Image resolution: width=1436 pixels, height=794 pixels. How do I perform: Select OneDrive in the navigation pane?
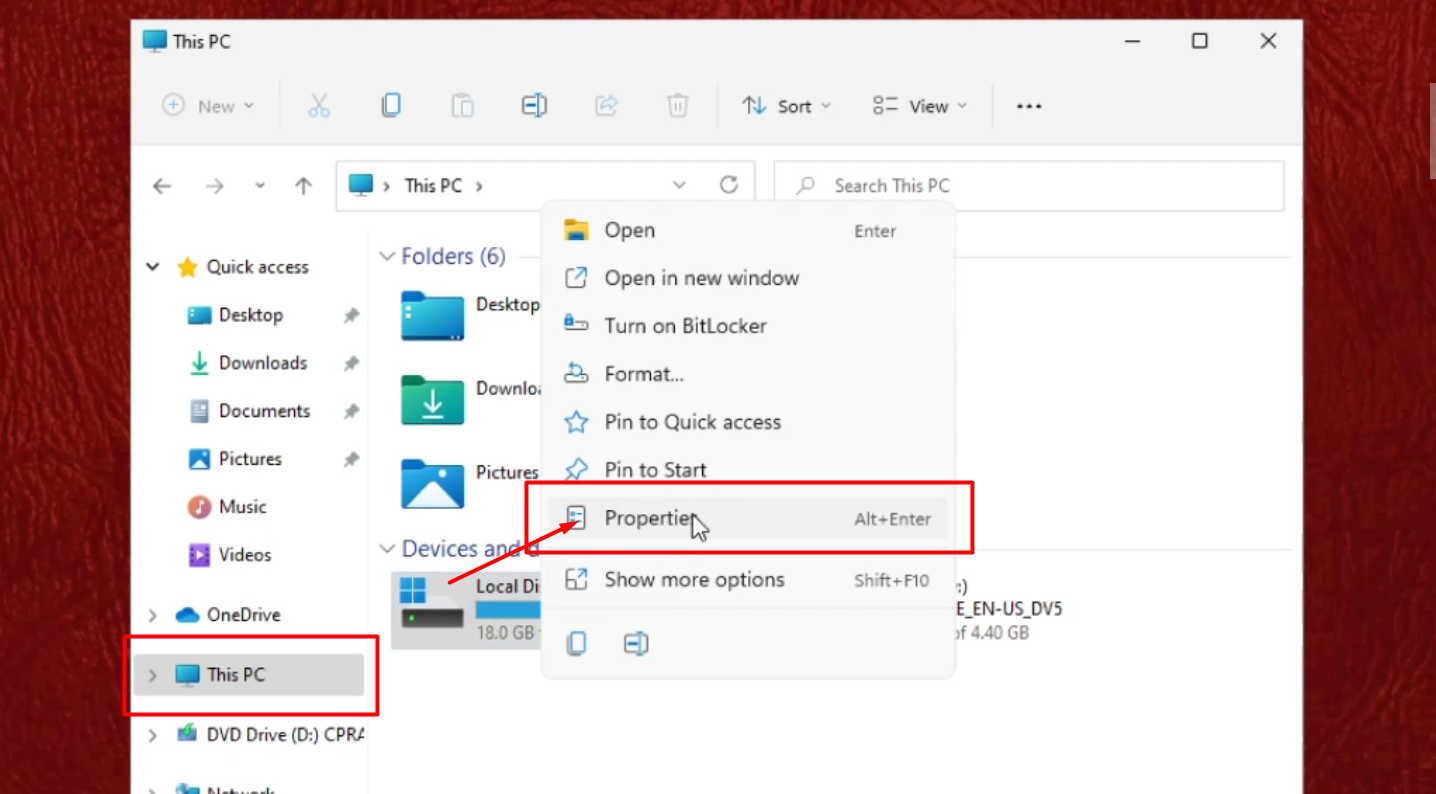(x=243, y=615)
